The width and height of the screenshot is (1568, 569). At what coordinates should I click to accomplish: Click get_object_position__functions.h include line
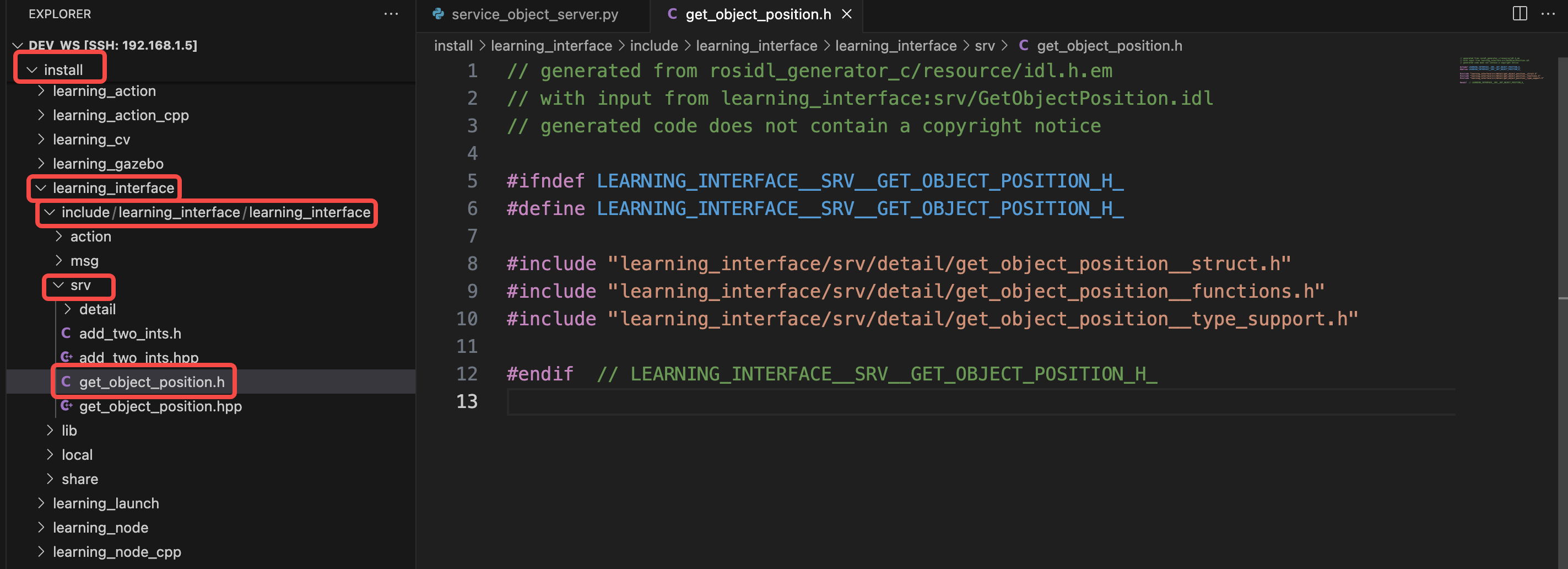[x=916, y=291]
